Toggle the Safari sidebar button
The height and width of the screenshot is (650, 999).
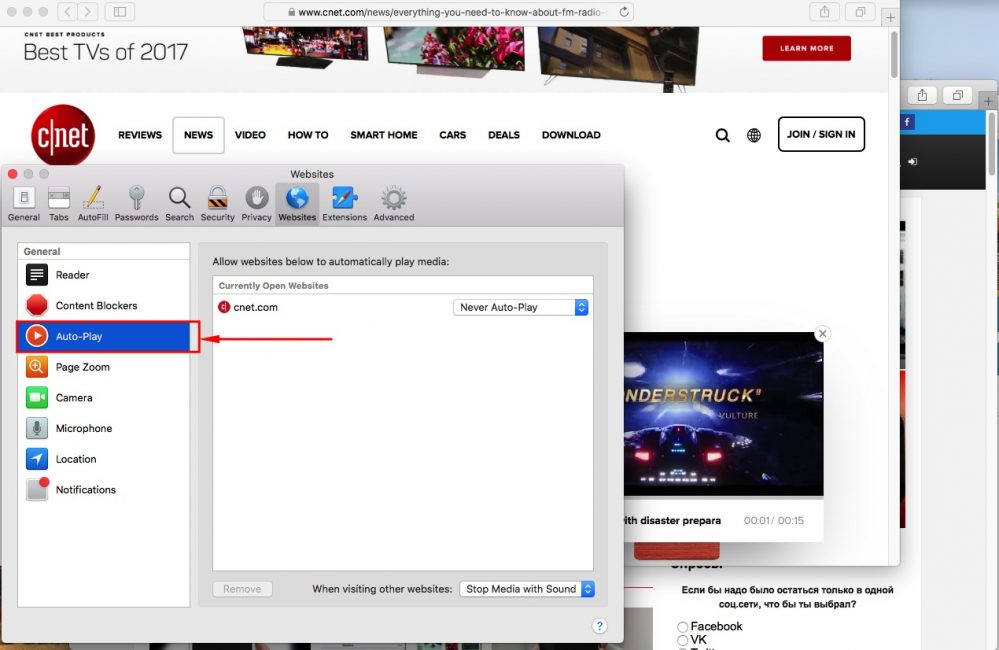(120, 11)
